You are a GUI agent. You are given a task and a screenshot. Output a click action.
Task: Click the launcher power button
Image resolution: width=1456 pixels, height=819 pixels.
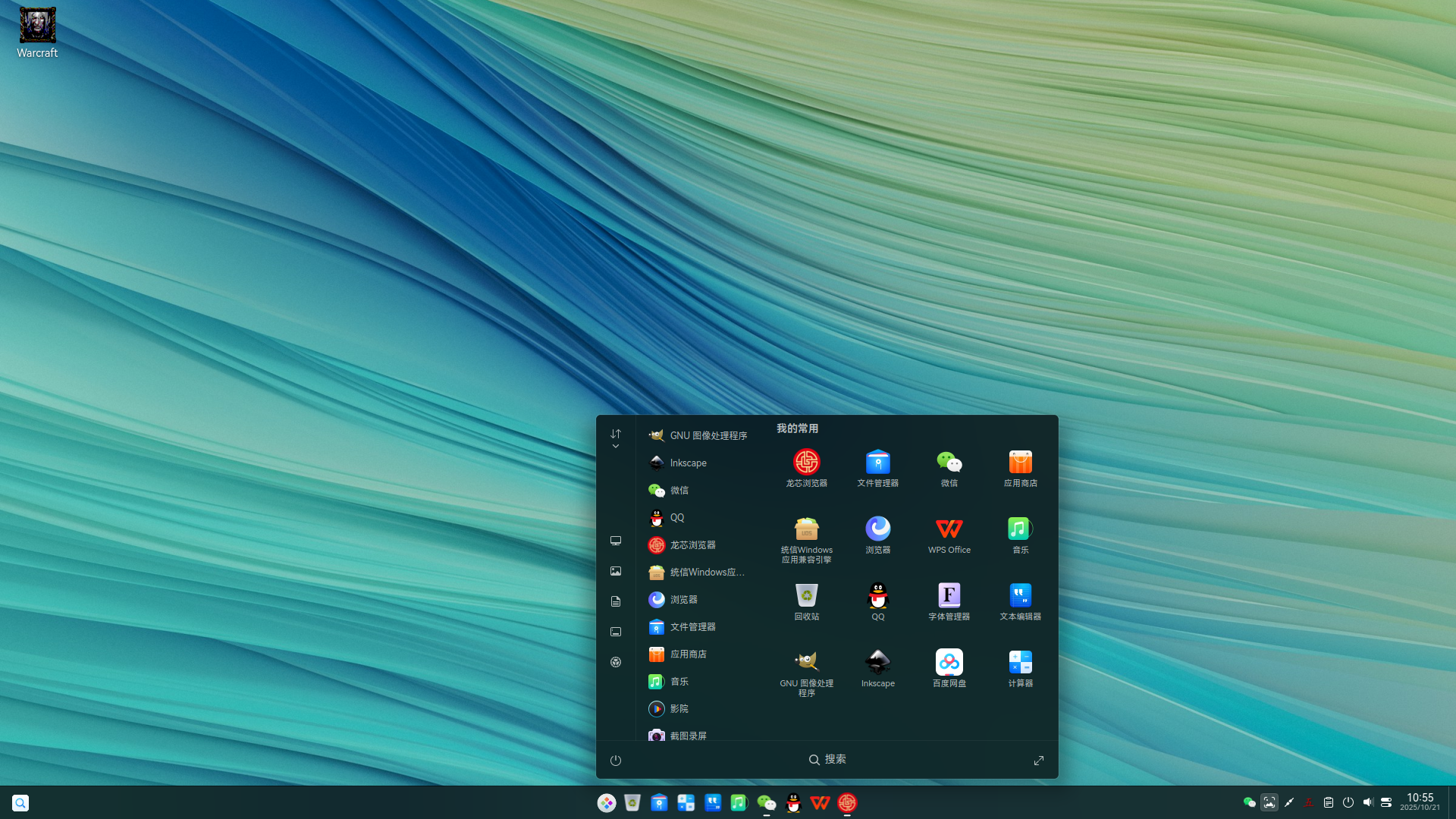tap(616, 760)
